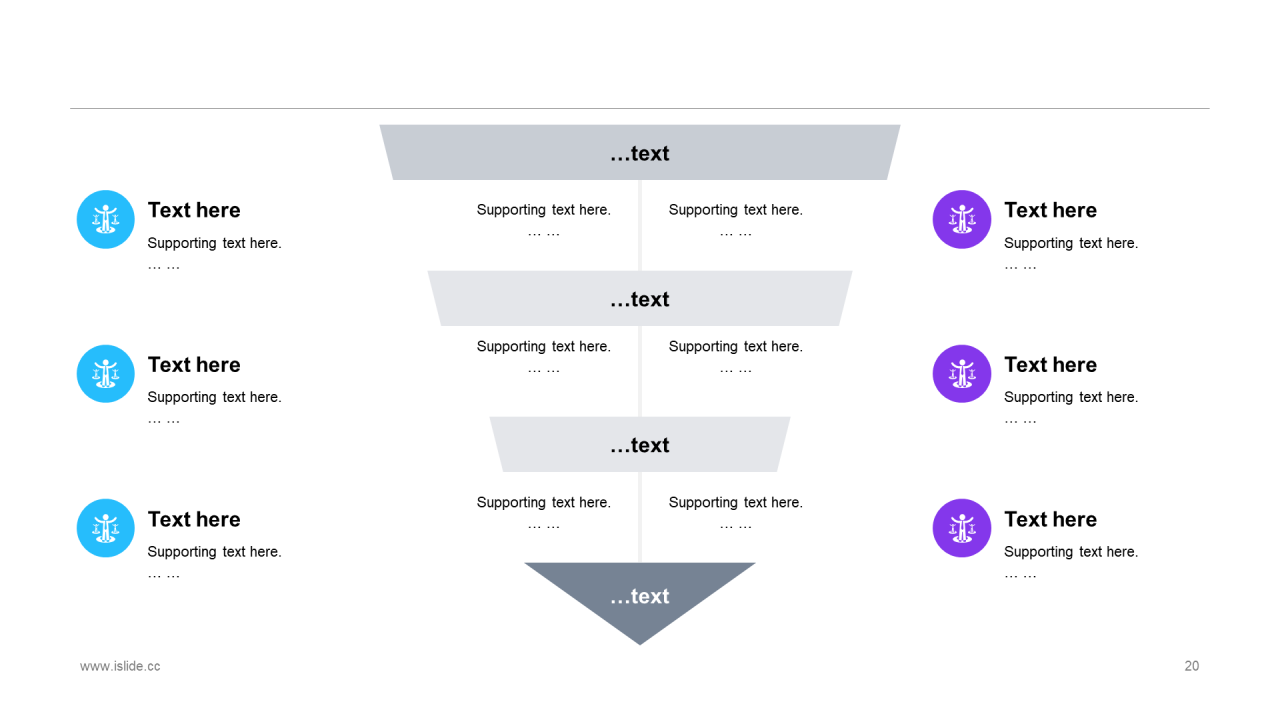The width and height of the screenshot is (1280, 720).
Task: Select the slide number 20
Action: click(x=1192, y=666)
